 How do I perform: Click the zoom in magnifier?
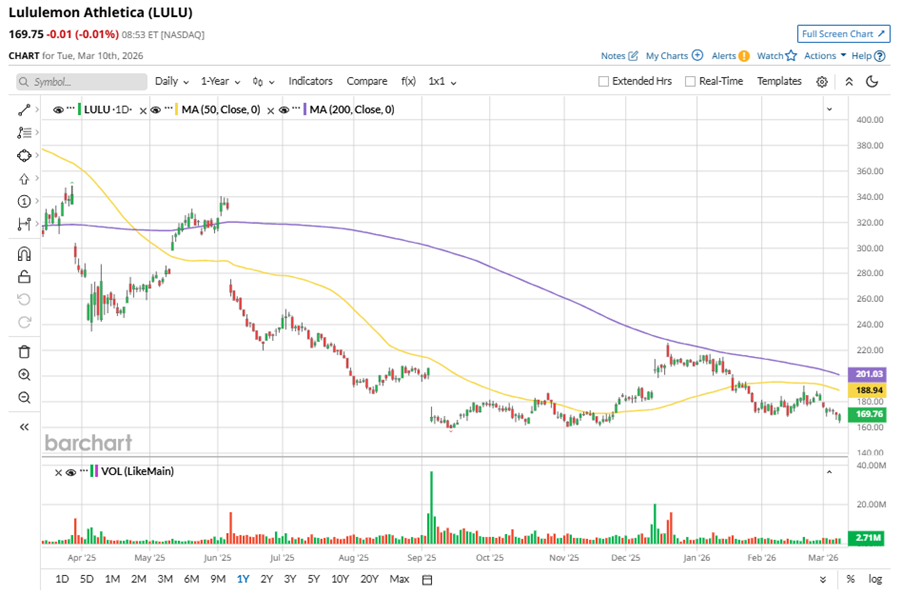(24, 375)
